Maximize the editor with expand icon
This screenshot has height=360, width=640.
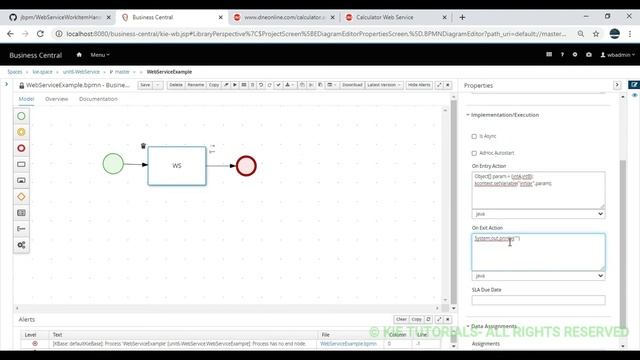(439, 85)
